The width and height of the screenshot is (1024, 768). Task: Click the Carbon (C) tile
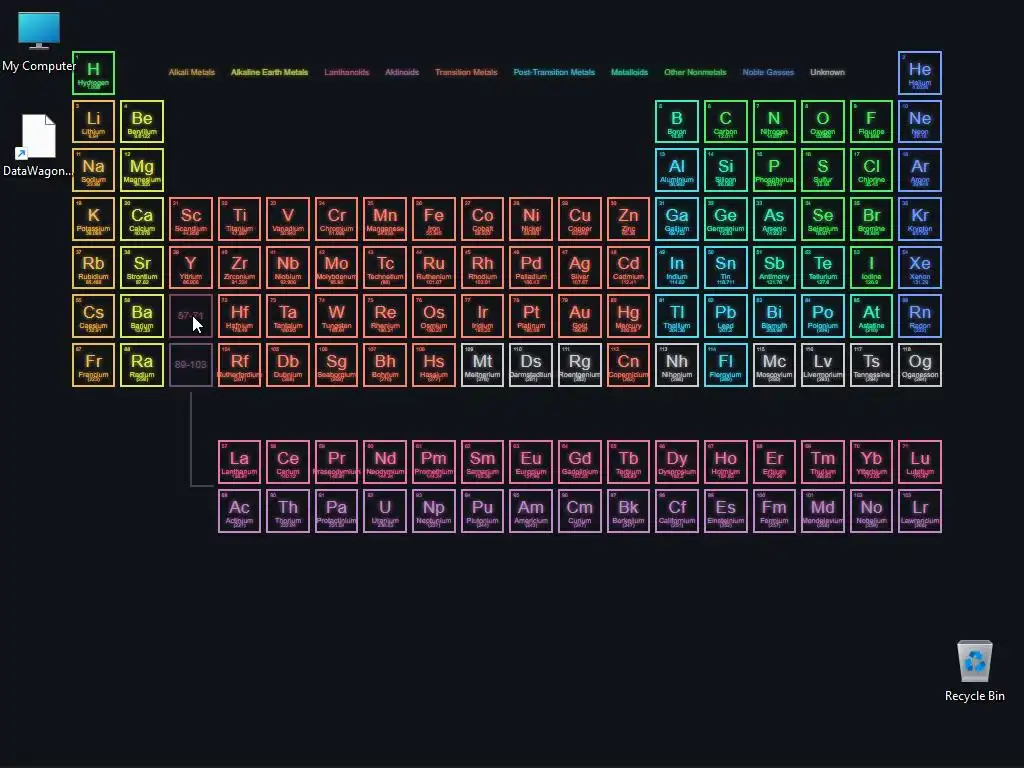click(x=725, y=121)
